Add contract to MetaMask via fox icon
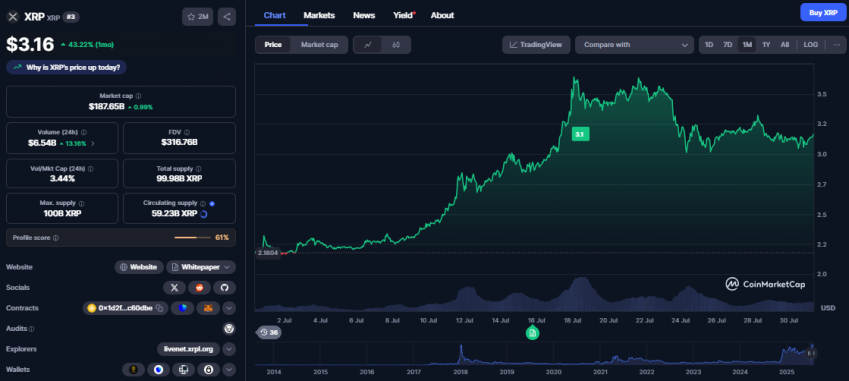 pos(208,308)
